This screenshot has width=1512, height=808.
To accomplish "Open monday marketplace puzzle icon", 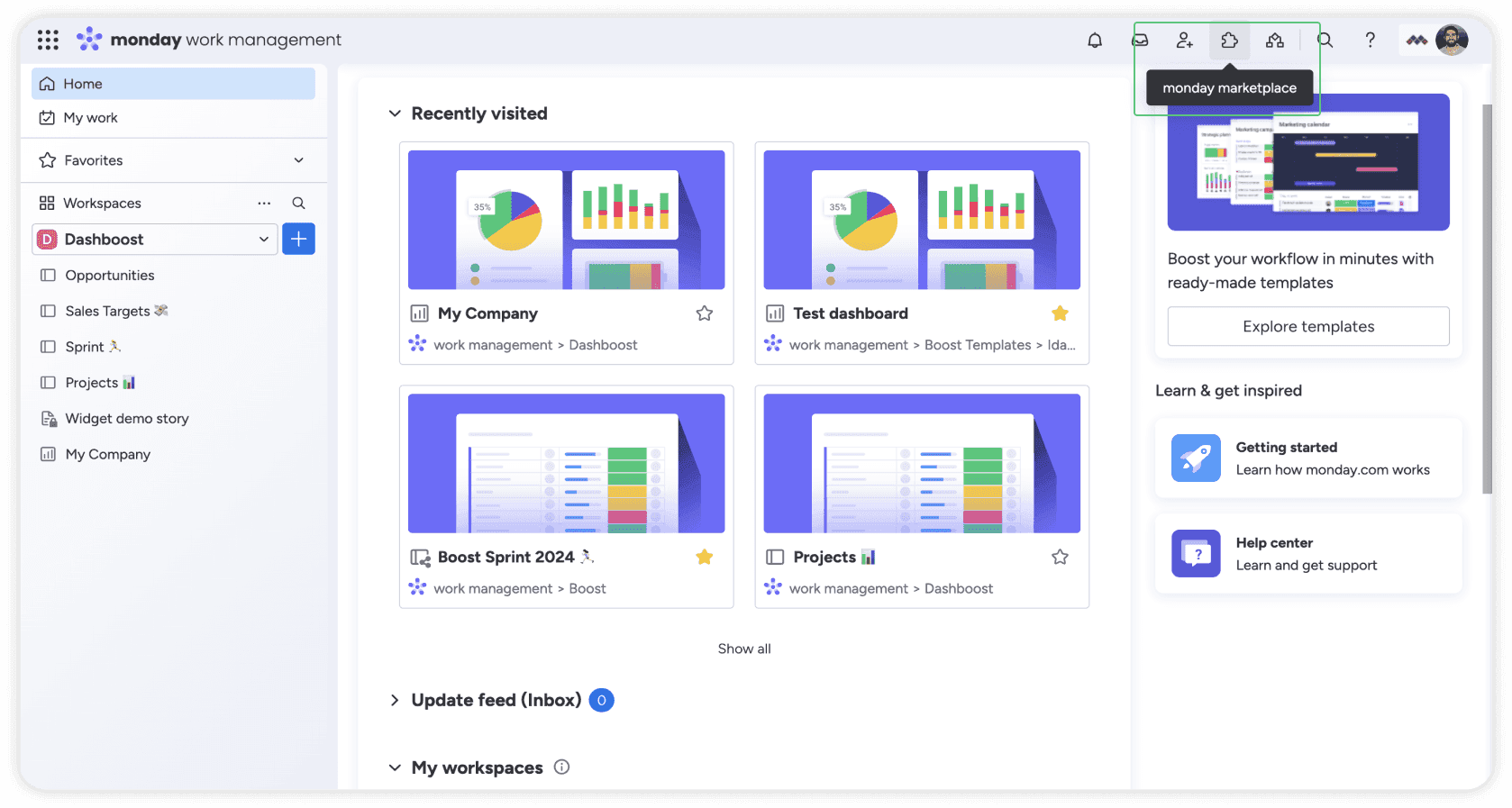I will pyautogui.click(x=1230, y=40).
